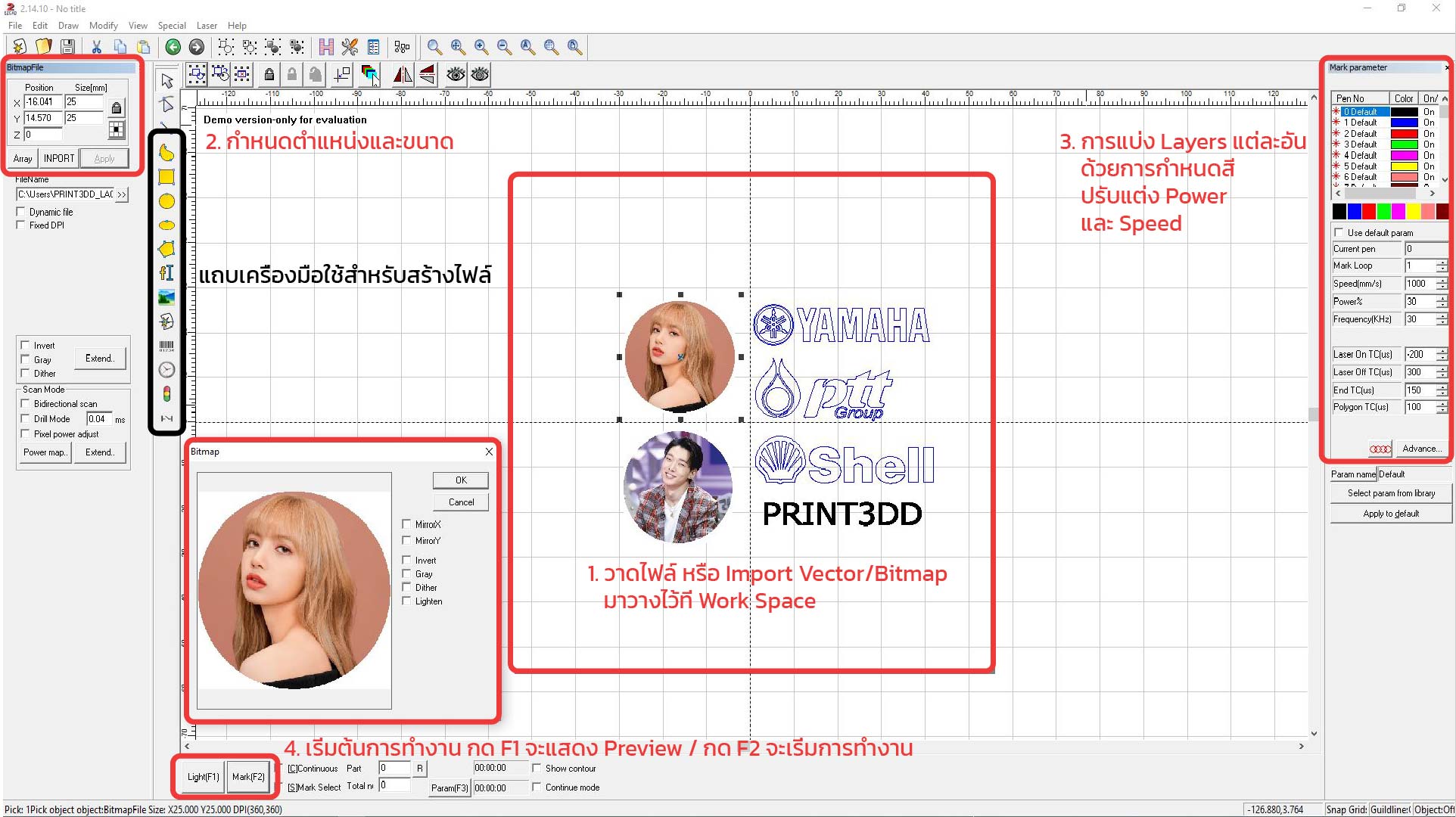Enable Pixel power adjust checkbox
This screenshot has height=817, width=1456.
pos(26,433)
